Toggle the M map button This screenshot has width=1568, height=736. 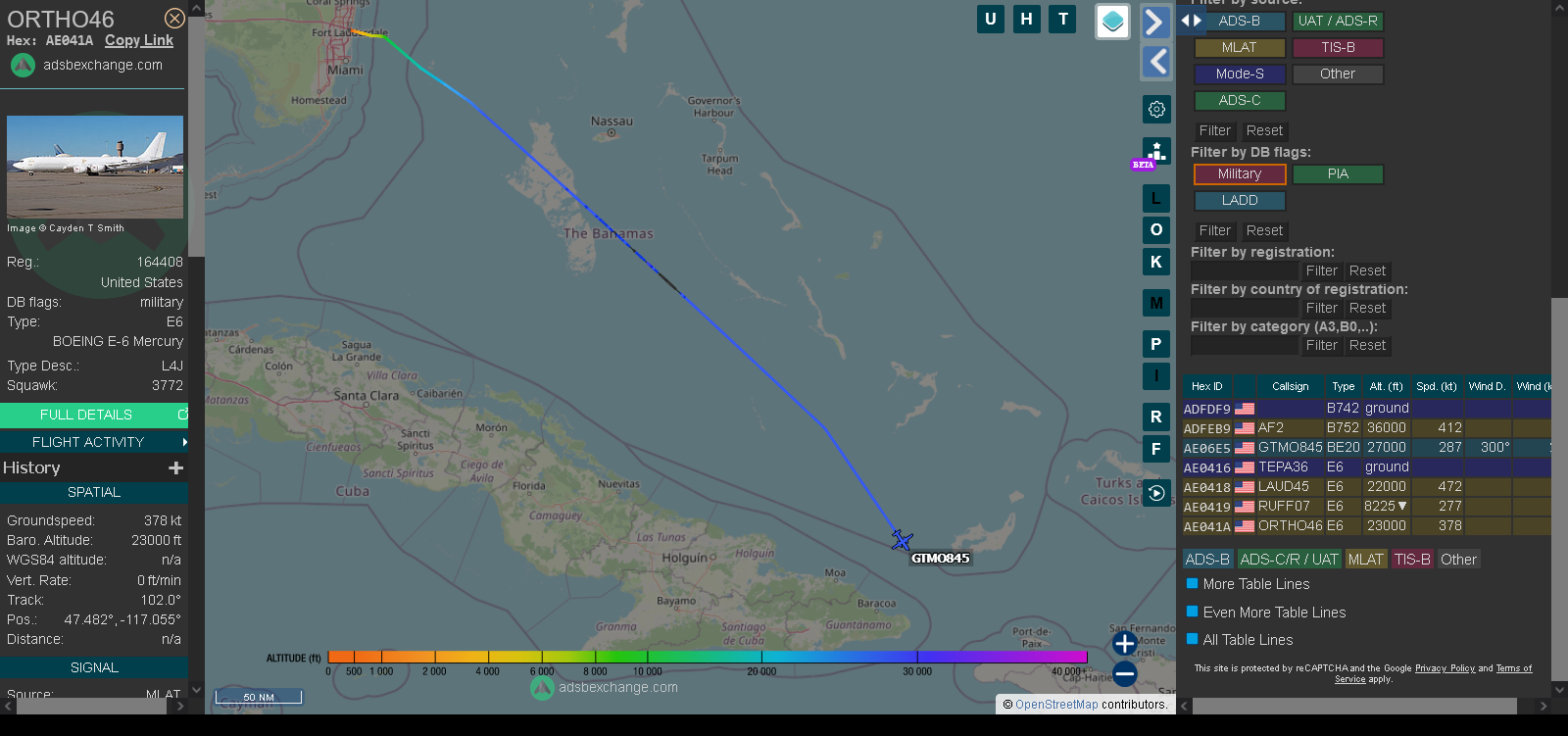point(1156,303)
